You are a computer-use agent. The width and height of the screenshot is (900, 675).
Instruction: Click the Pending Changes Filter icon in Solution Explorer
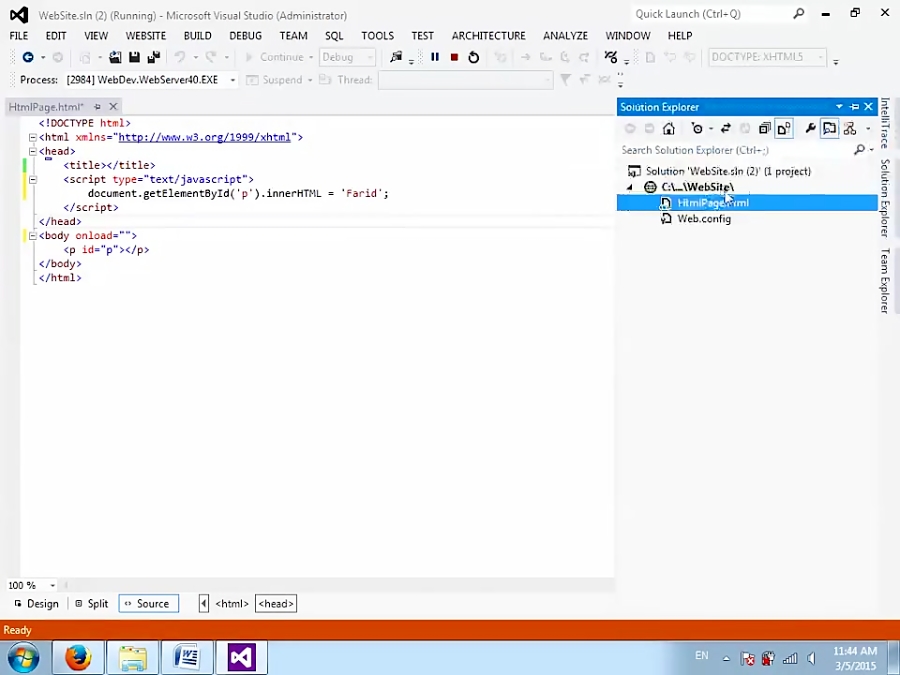[x=697, y=129]
